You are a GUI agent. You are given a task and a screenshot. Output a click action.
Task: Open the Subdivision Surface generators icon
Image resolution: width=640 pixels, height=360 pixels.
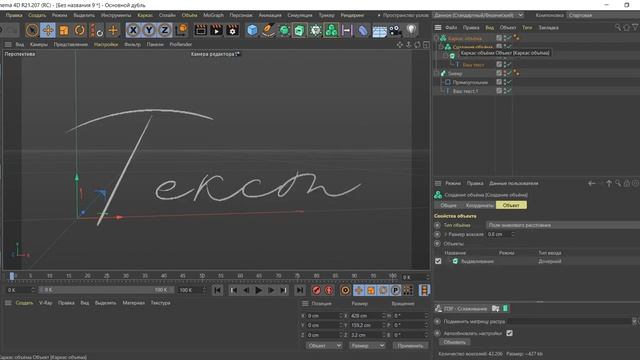(284, 30)
